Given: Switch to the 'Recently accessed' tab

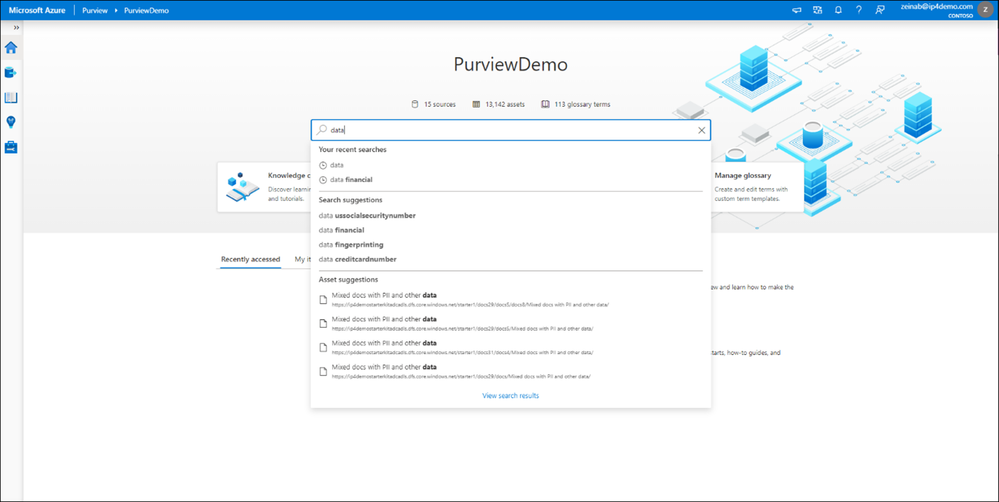Looking at the screenshot, I should point(250,259).
